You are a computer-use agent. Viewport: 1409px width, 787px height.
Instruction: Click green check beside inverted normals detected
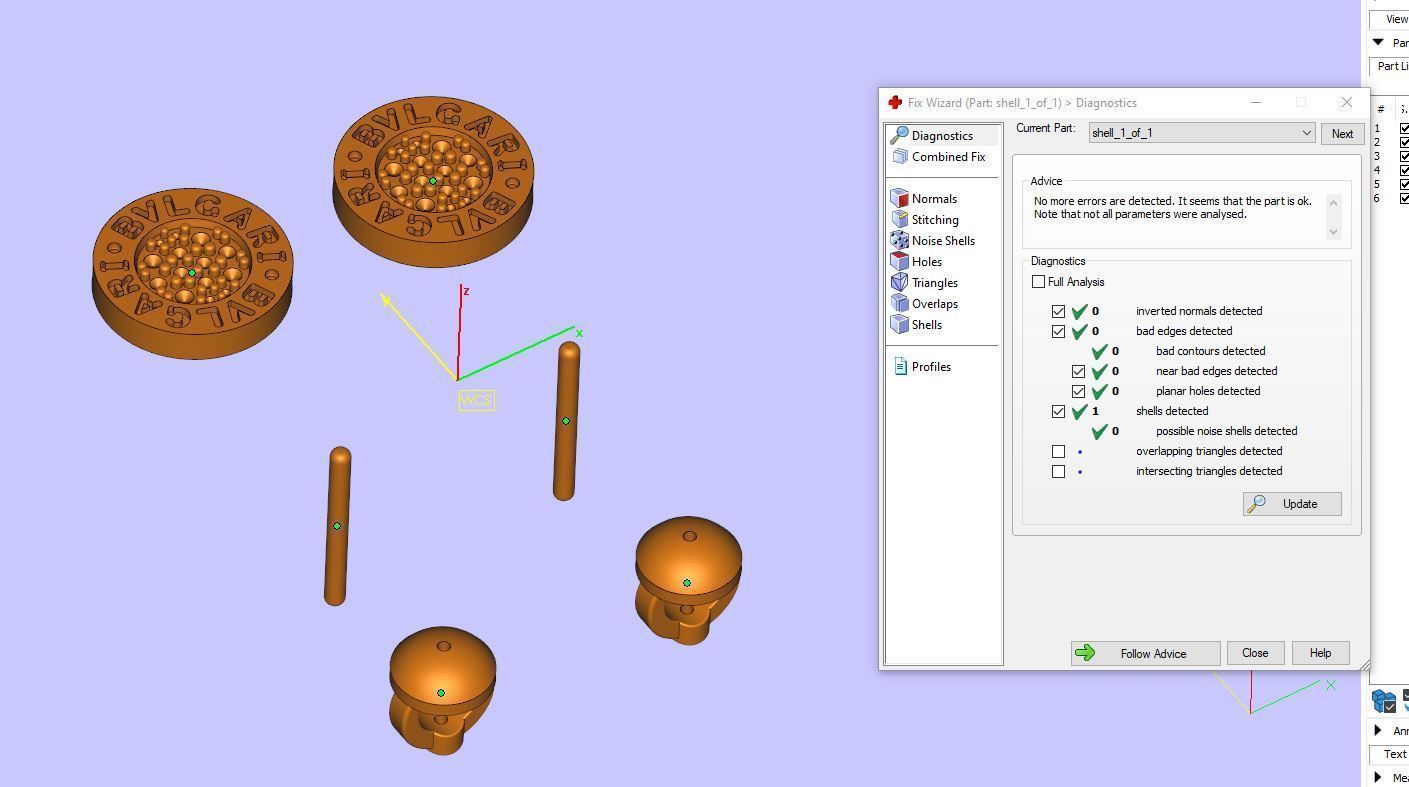(1079, 311)
